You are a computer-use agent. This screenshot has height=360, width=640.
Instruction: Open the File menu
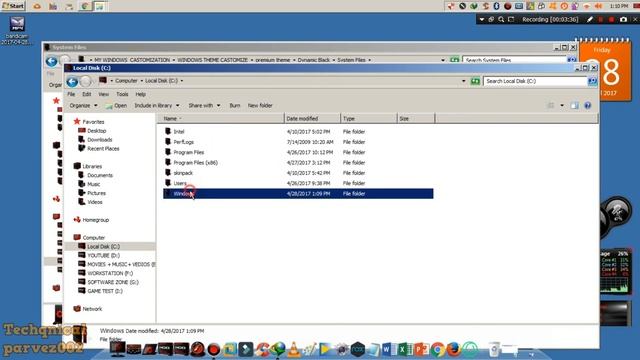click(x=71, y=94)
